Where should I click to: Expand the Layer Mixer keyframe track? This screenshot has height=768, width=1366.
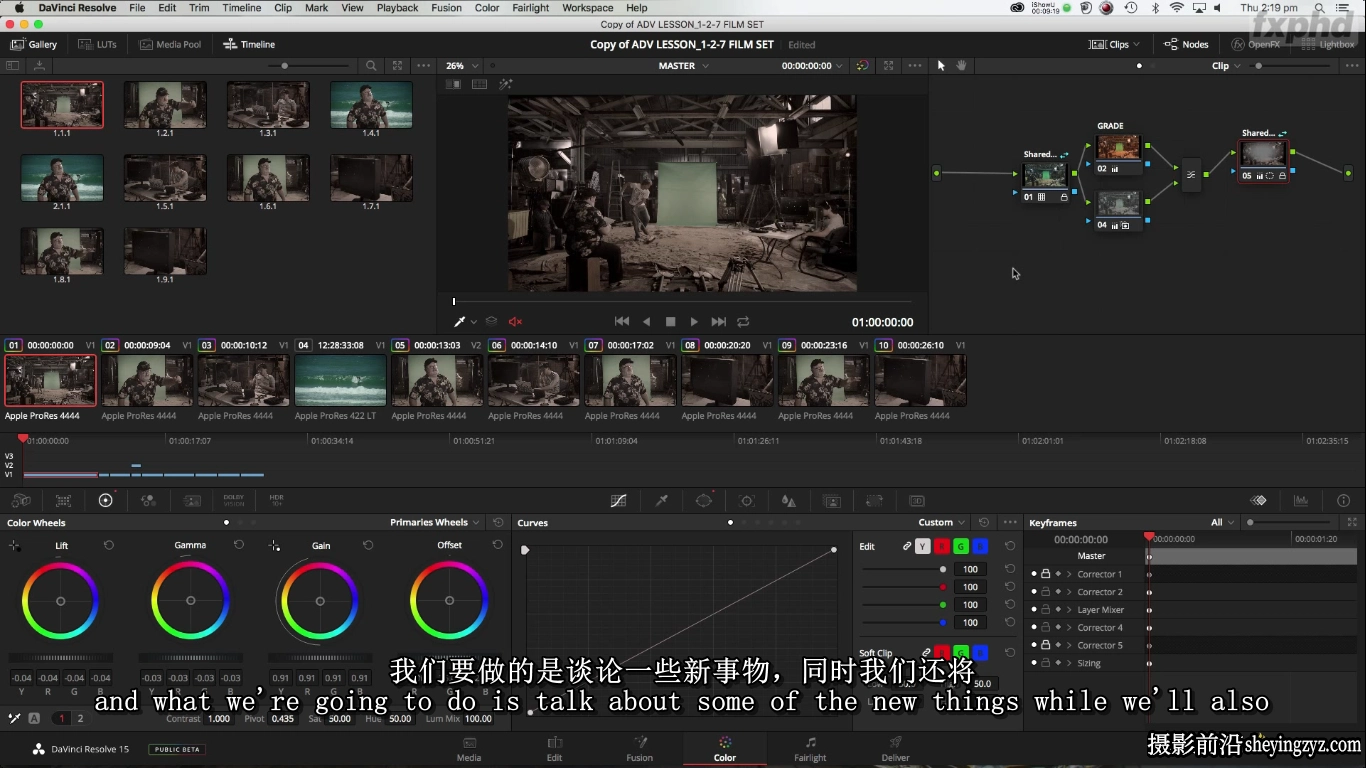coord(1069,610)
